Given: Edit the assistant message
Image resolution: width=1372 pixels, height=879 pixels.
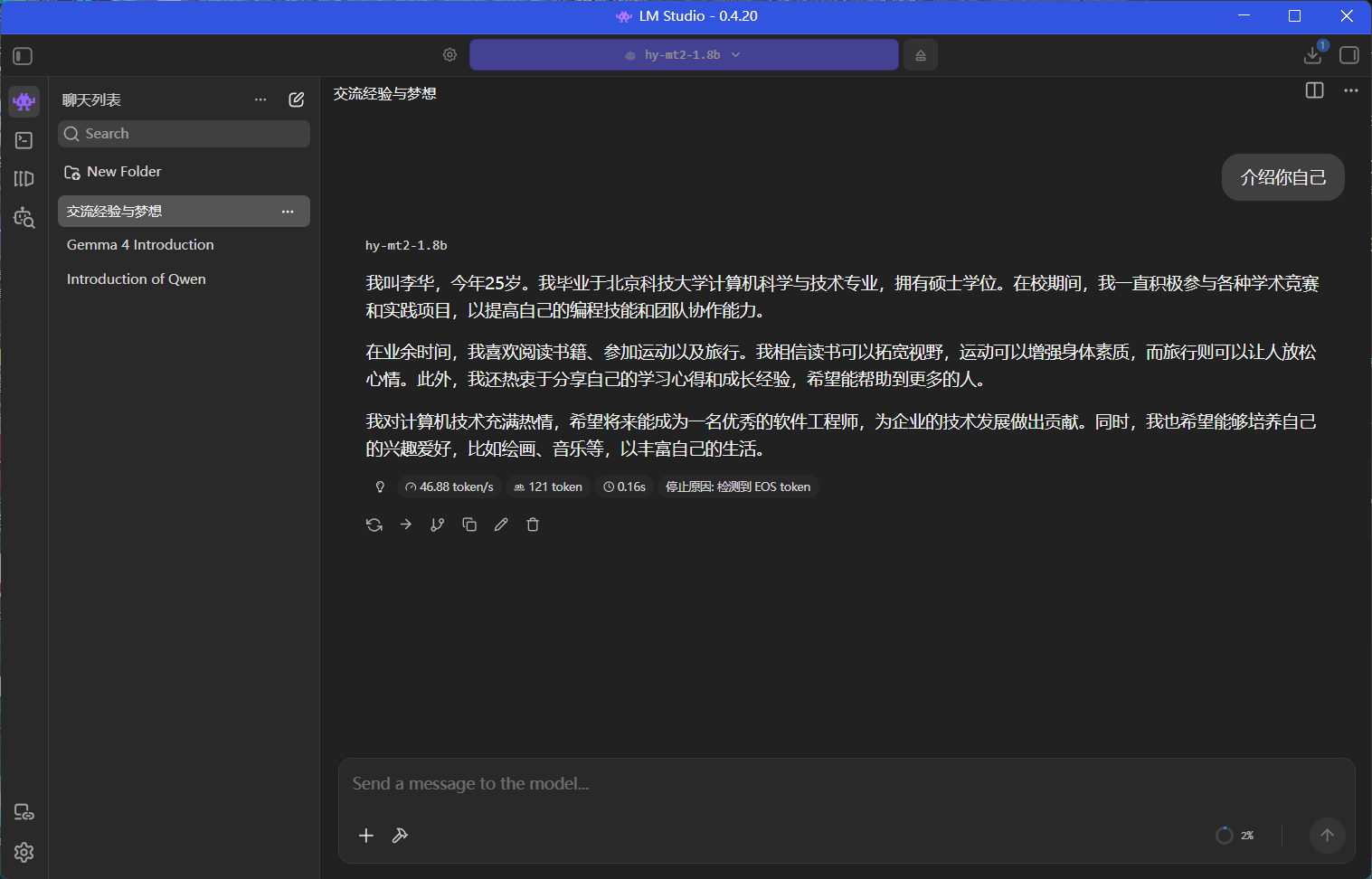Looking at the screenshot, I should (501, 525).
